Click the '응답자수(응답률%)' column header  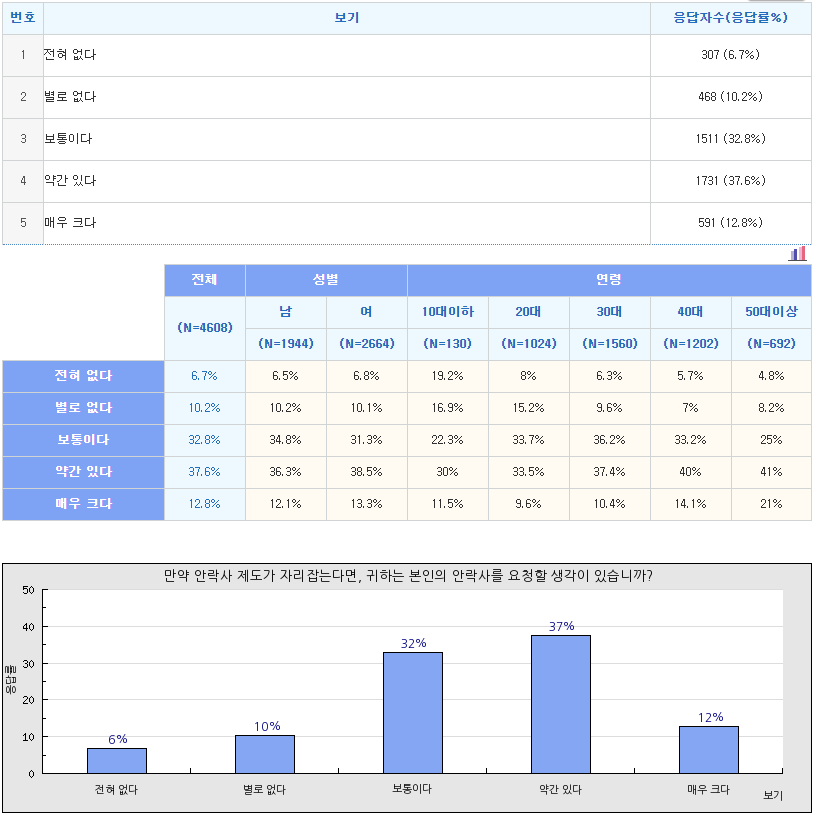(730, 18)
